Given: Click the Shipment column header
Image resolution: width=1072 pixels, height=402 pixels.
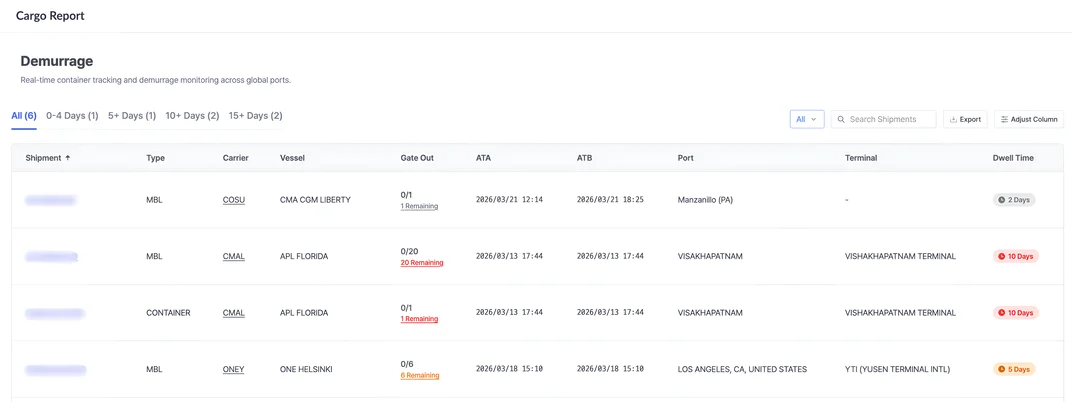Looking at the screenshot, I should (43, 158).
